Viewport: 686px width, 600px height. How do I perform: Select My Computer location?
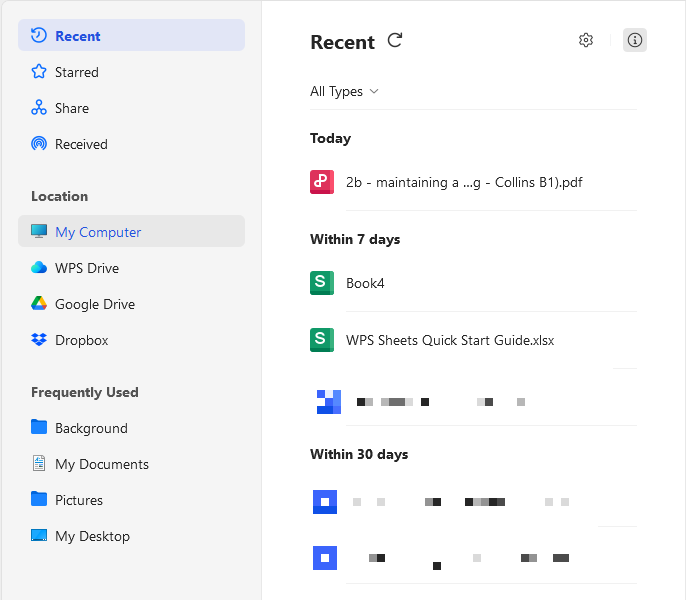(98, 232)
